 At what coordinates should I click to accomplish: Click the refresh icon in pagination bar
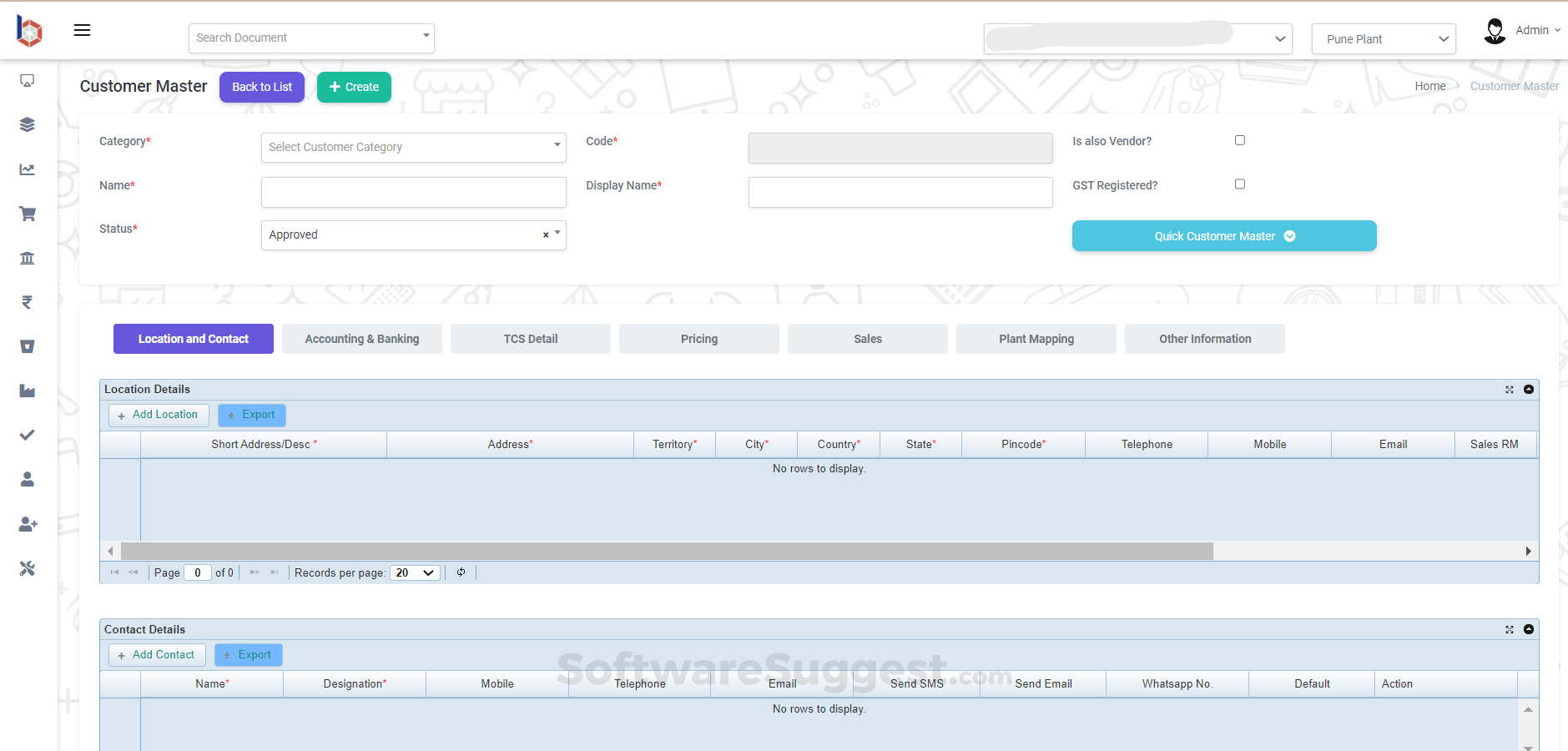(x=461, y=572)
